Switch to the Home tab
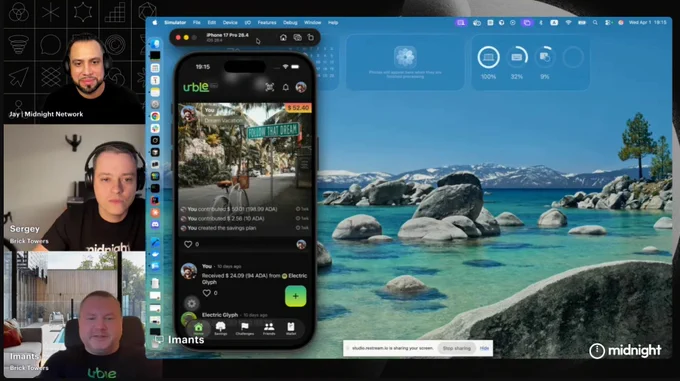 coord(199,329)
